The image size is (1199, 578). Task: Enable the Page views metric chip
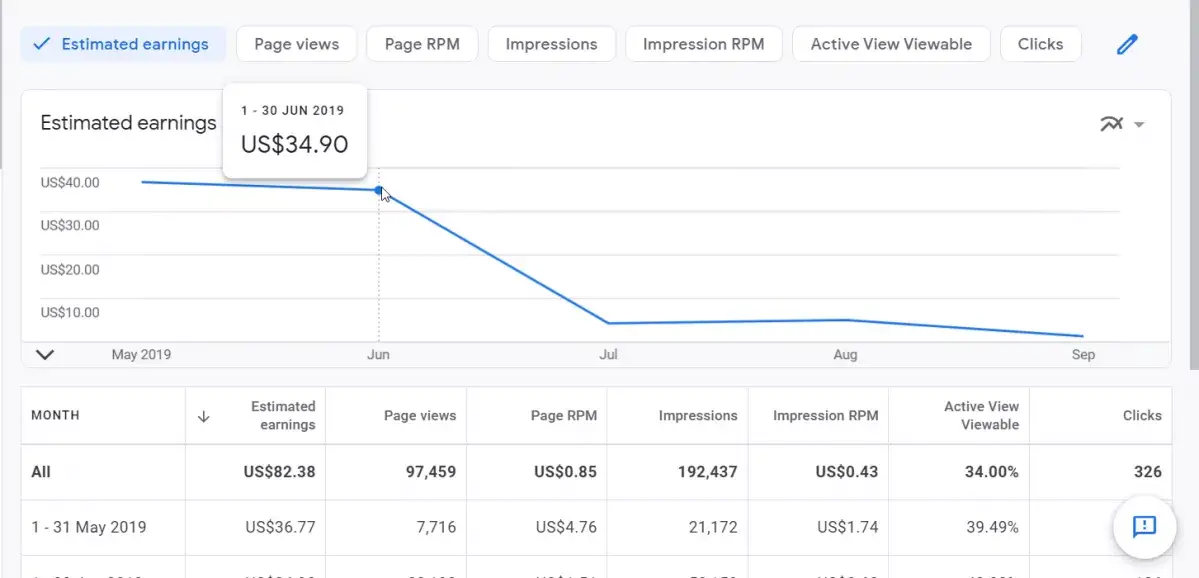(x=296, y=44)
